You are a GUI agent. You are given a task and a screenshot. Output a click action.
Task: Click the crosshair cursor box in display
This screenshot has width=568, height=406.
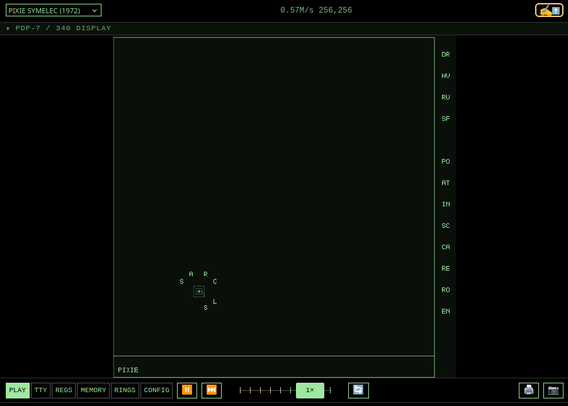click(199, 291)
